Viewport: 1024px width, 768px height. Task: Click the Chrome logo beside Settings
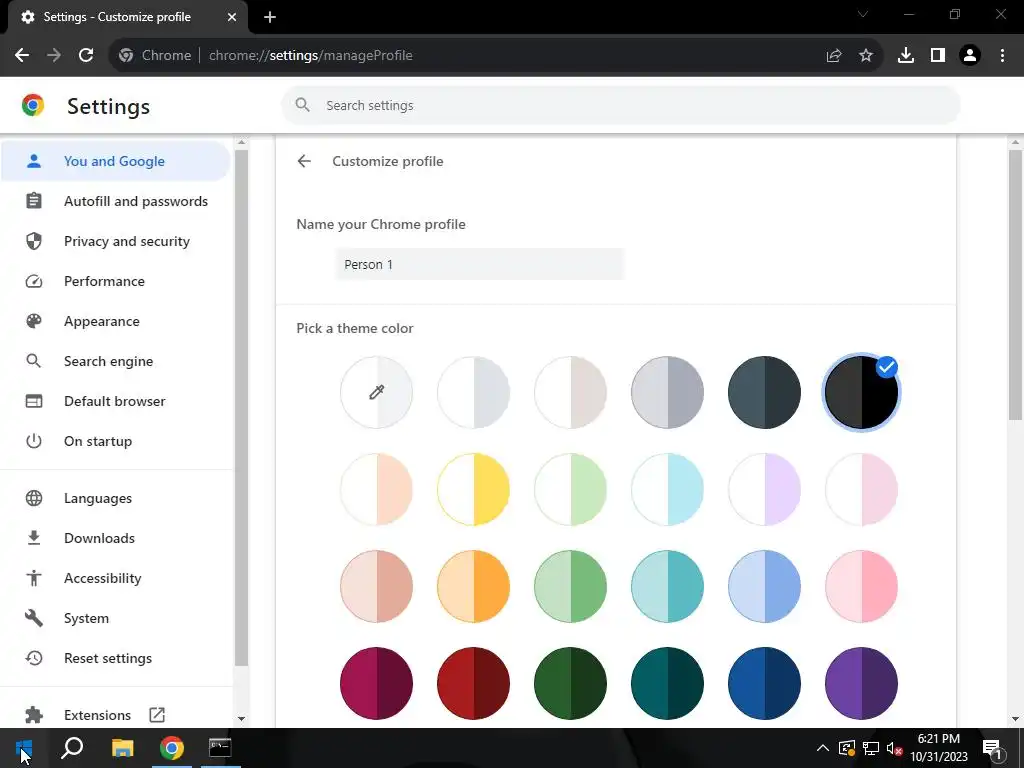coord(33,106)
